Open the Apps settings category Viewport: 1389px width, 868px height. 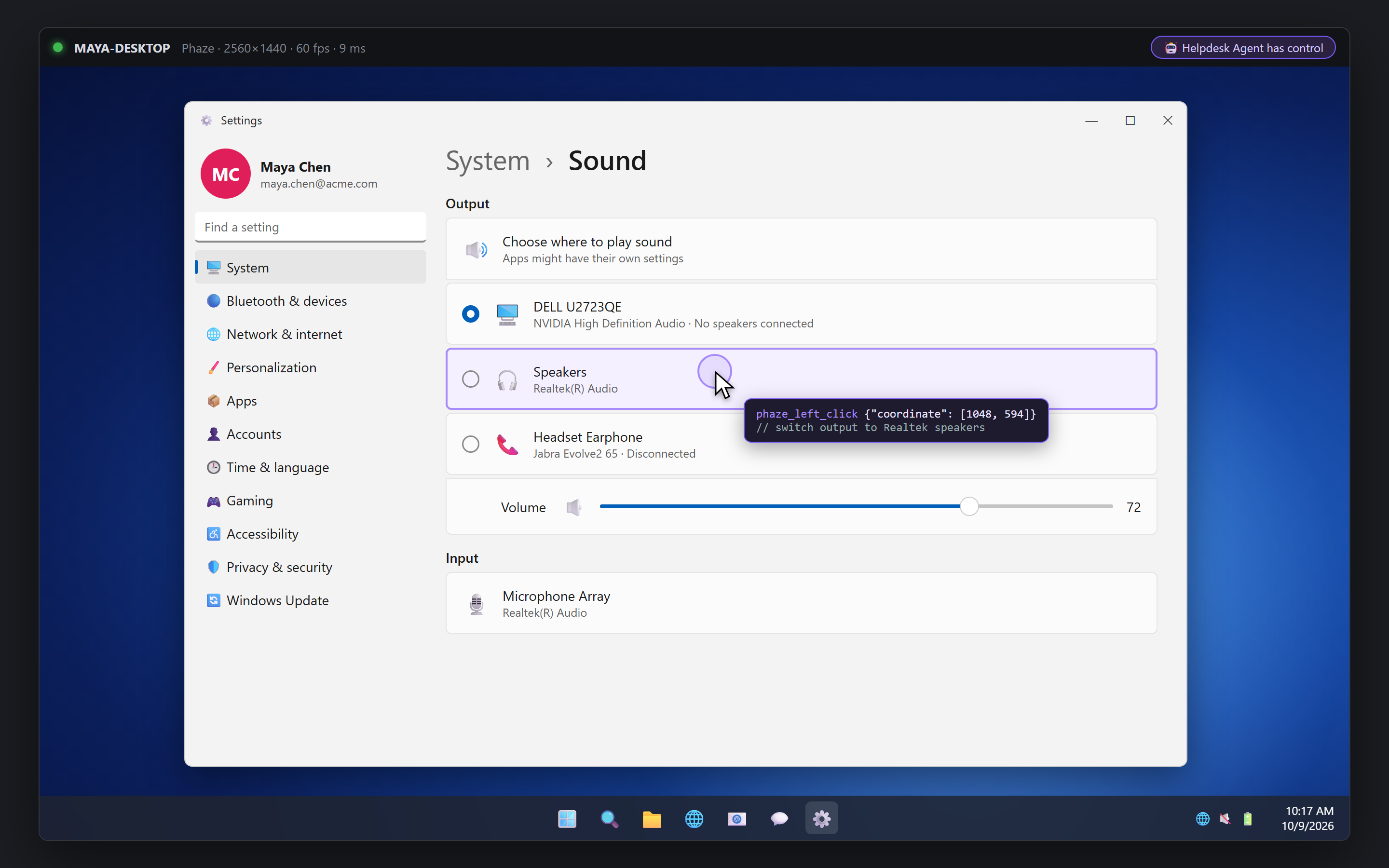click(x=311, y=400)
